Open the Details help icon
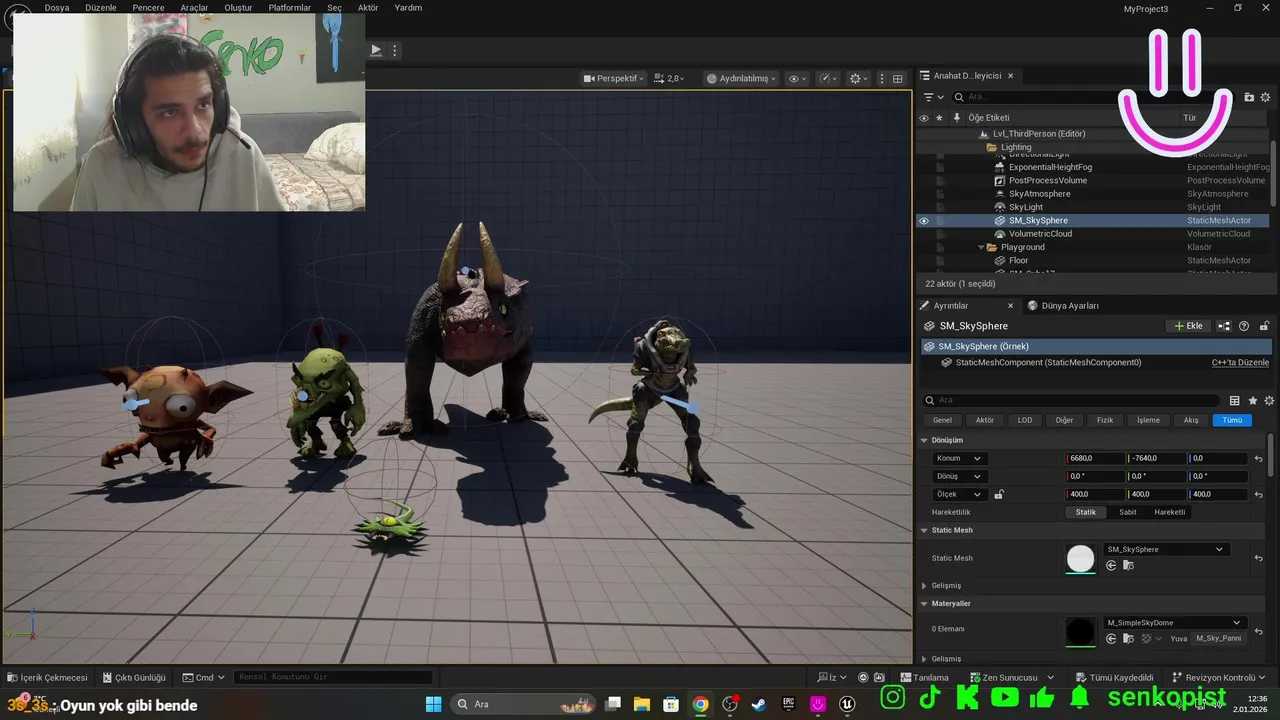Viewport: 1280px width, 720px height. (x=1244, y=326)
